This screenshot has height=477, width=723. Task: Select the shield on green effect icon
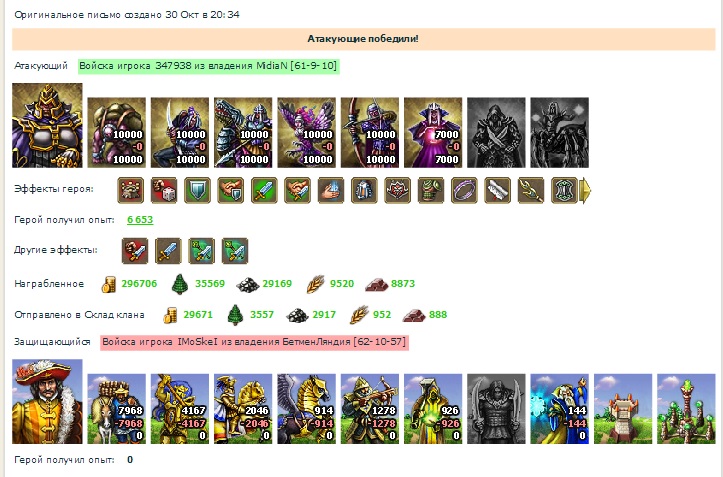point(197,190)
